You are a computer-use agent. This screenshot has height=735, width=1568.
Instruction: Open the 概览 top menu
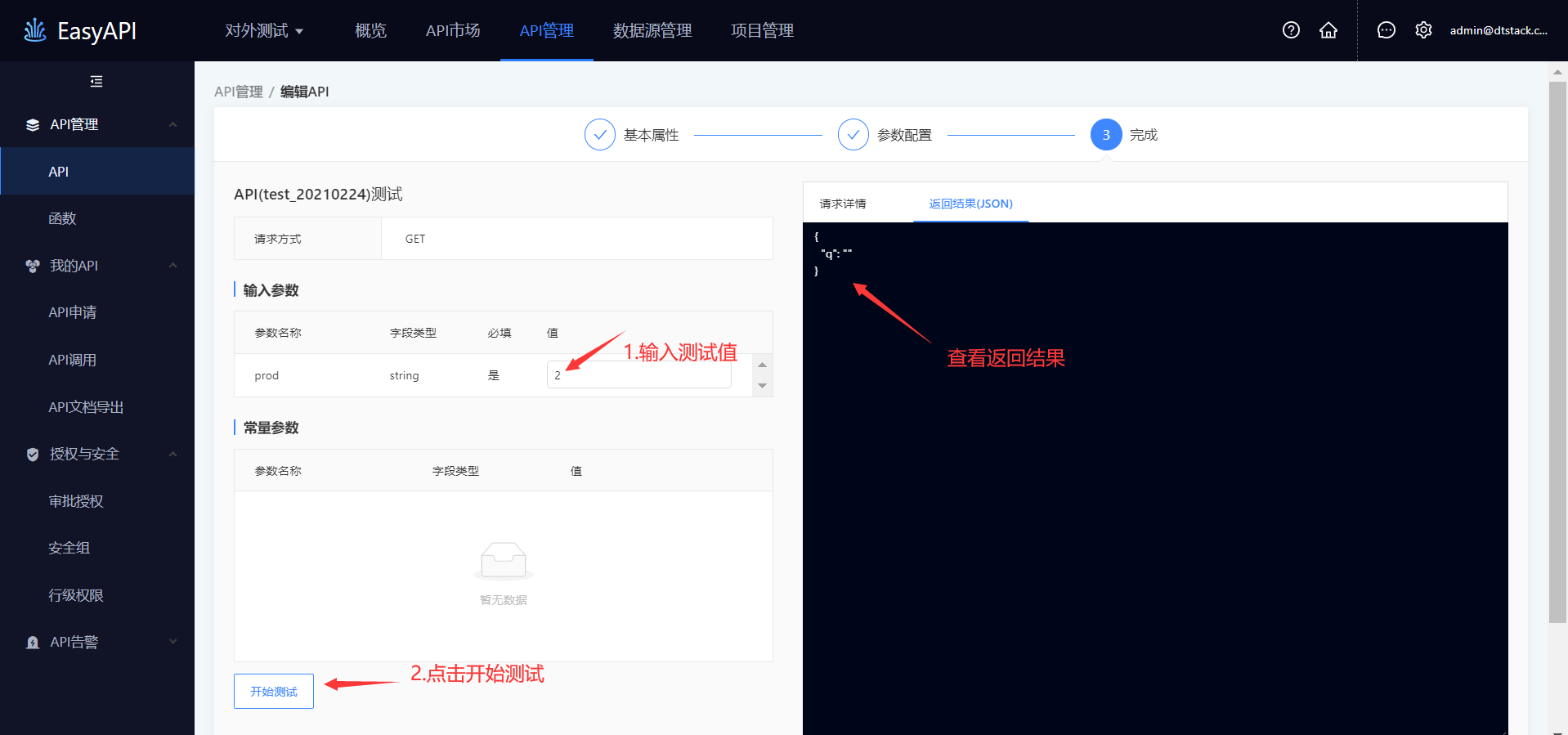370,30
